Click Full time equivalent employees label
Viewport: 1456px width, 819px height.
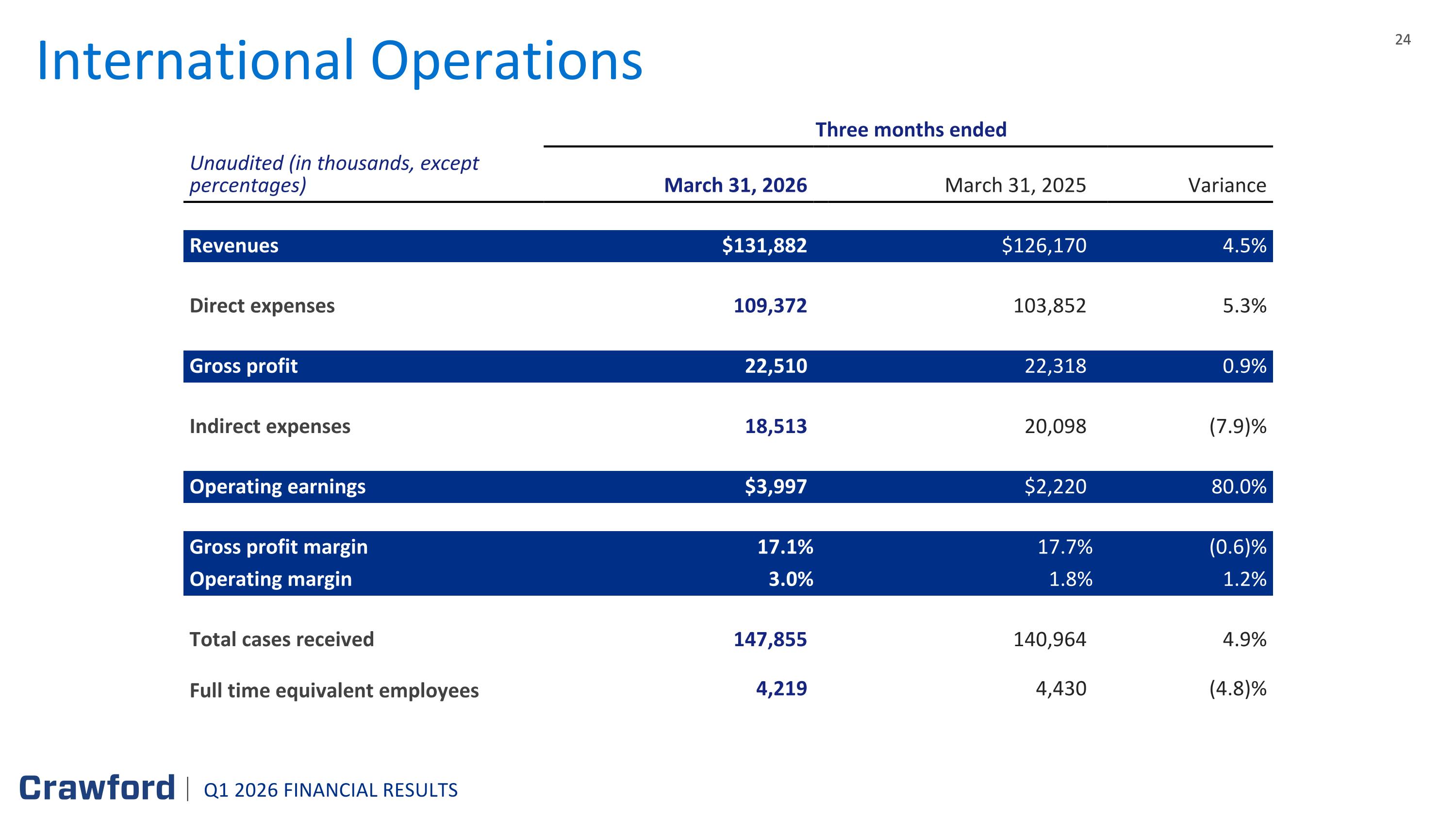tap(334, 691)
